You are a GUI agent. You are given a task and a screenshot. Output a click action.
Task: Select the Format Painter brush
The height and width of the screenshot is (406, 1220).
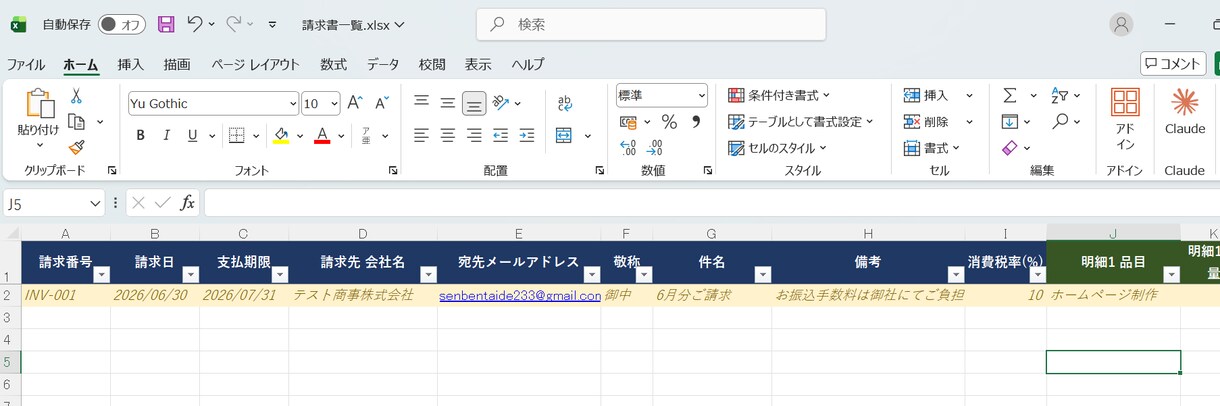(76, 147)
